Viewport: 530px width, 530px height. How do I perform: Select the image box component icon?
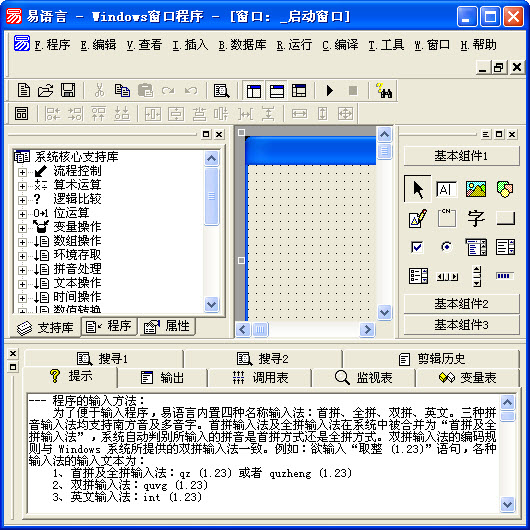tap(476, 189)
